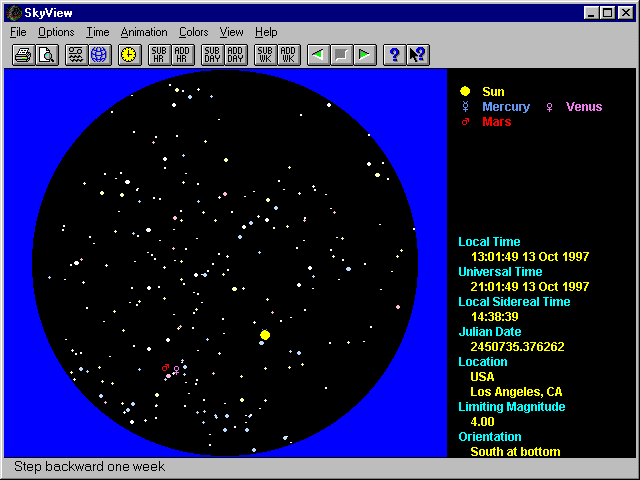Step backward one week with SUB WK
Viewport: 640px width, 480px height.
point(265,55)
